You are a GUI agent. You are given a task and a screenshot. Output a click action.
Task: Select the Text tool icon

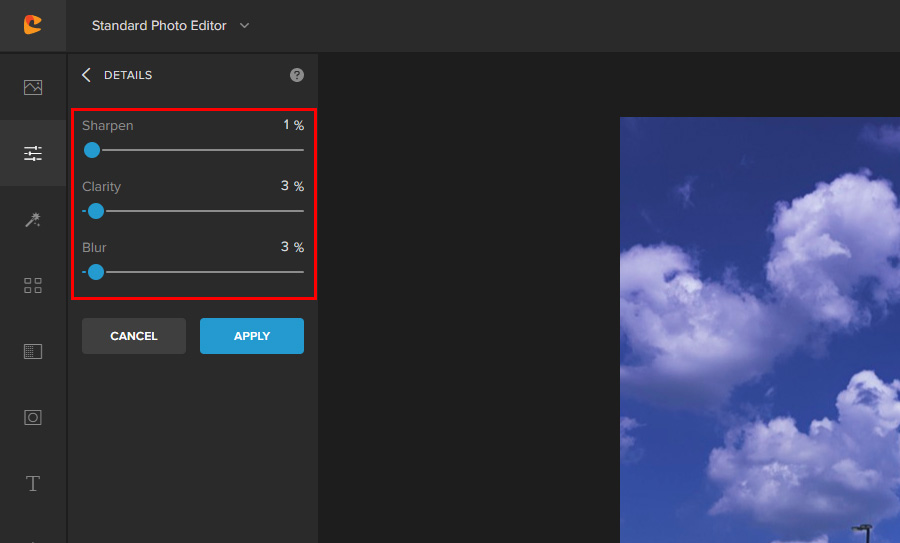pyautogui.click(x=33, y=483)
